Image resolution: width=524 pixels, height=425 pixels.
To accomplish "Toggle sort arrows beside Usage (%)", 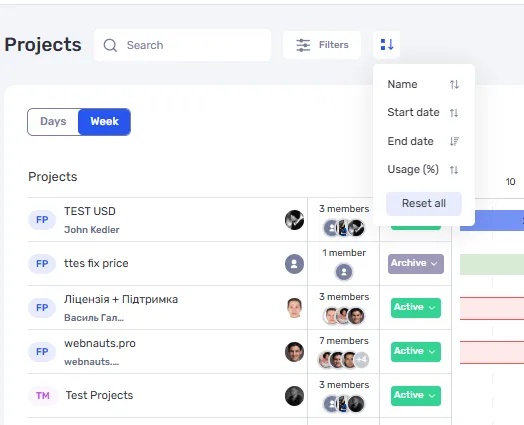I will coord(454,170).
